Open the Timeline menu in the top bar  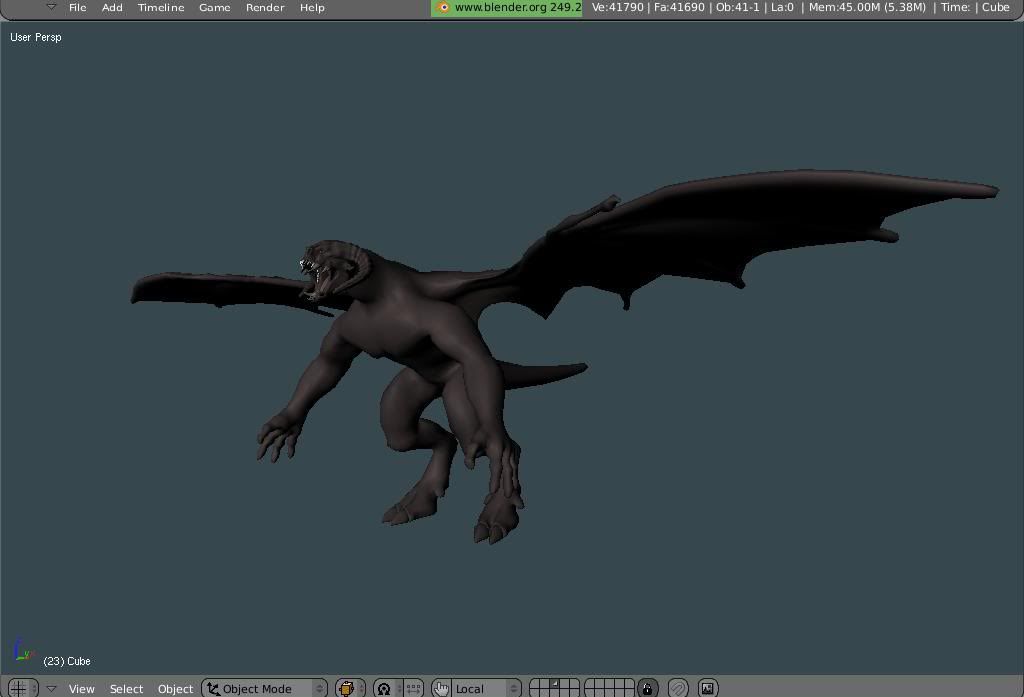pos(160,7)
